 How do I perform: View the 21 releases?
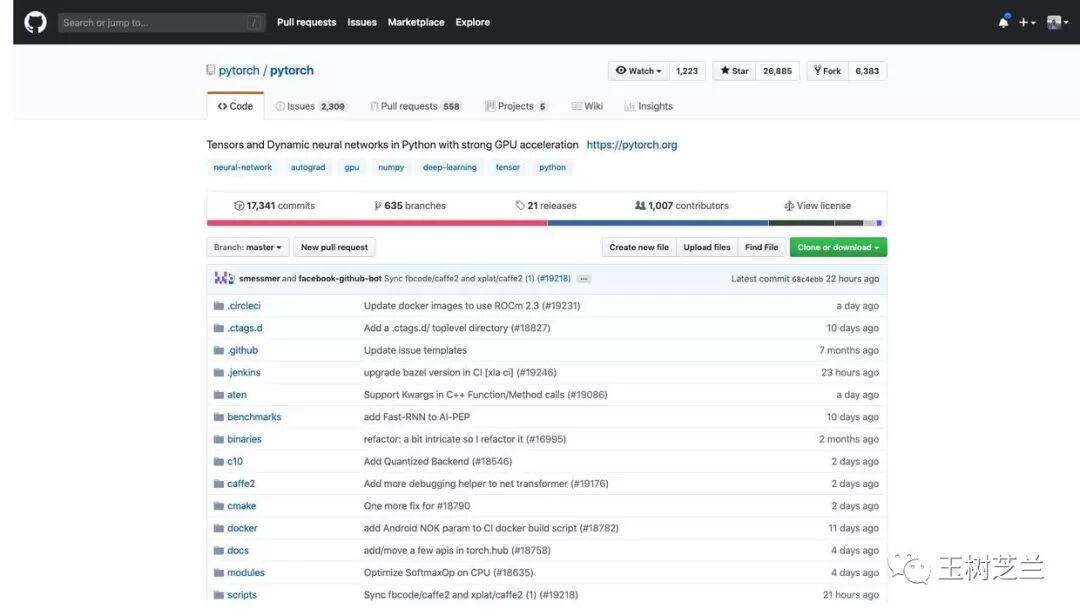[546, 205]
